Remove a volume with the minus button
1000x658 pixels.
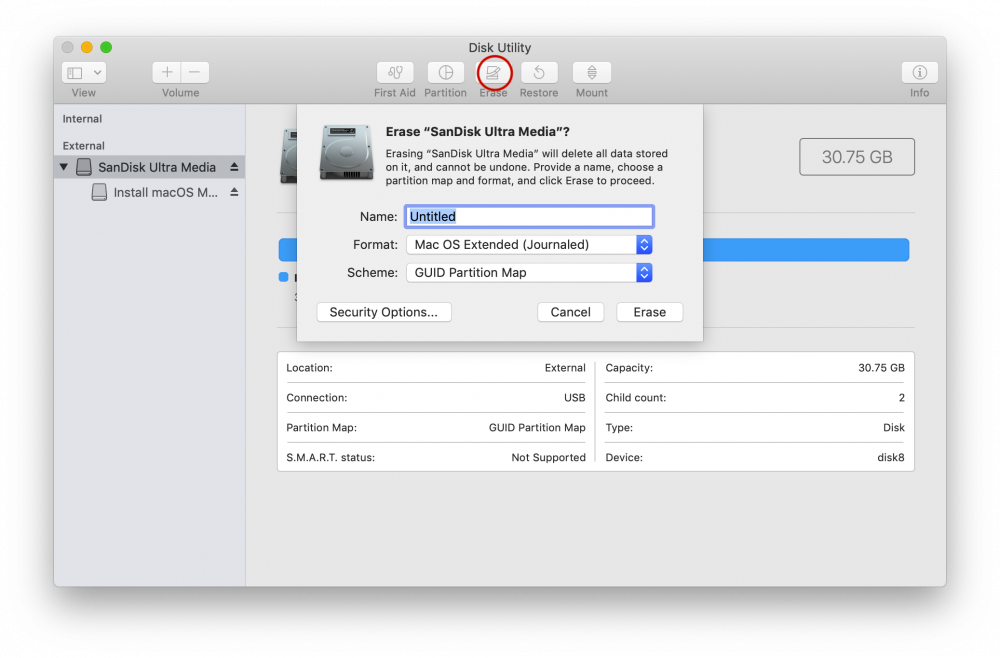(195, 73)
